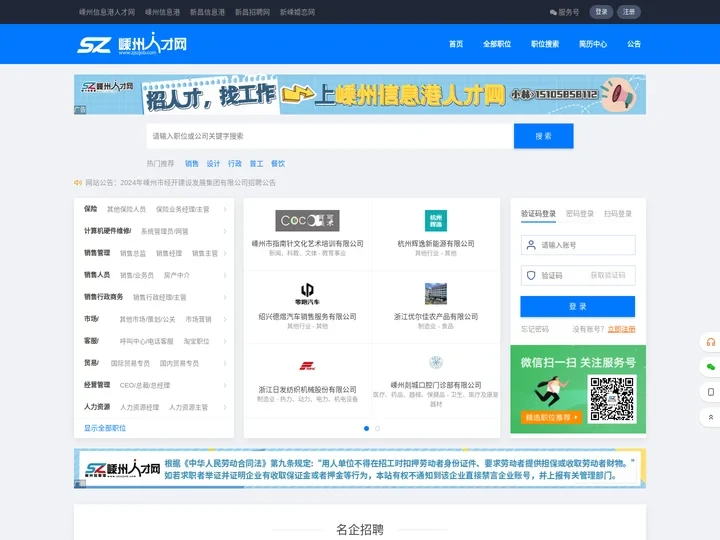Image resolution: width=720 pixels, height=540 pixels.
Task: Click the WeChat 服务号 icon in top bar
Action: [553, 12]
